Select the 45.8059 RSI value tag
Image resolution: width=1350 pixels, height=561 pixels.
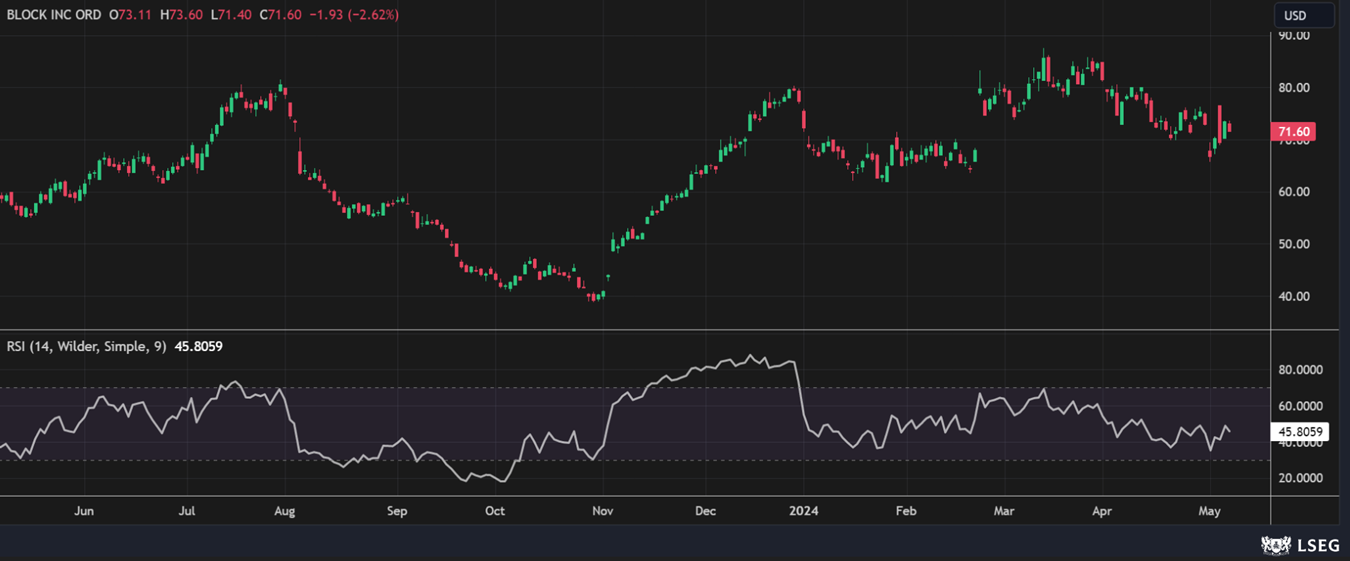coord(1298,432)
